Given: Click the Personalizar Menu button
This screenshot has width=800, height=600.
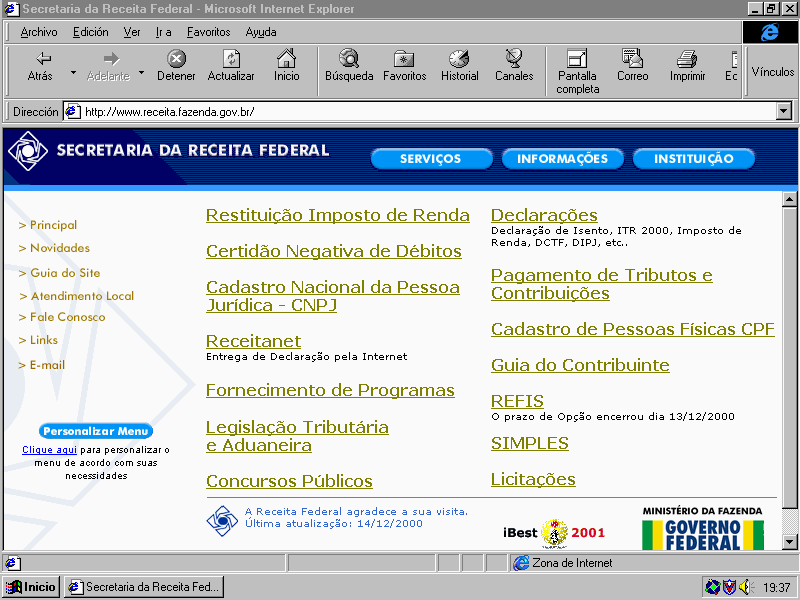Looking at the screenshot, I should (x=96, y=431).
